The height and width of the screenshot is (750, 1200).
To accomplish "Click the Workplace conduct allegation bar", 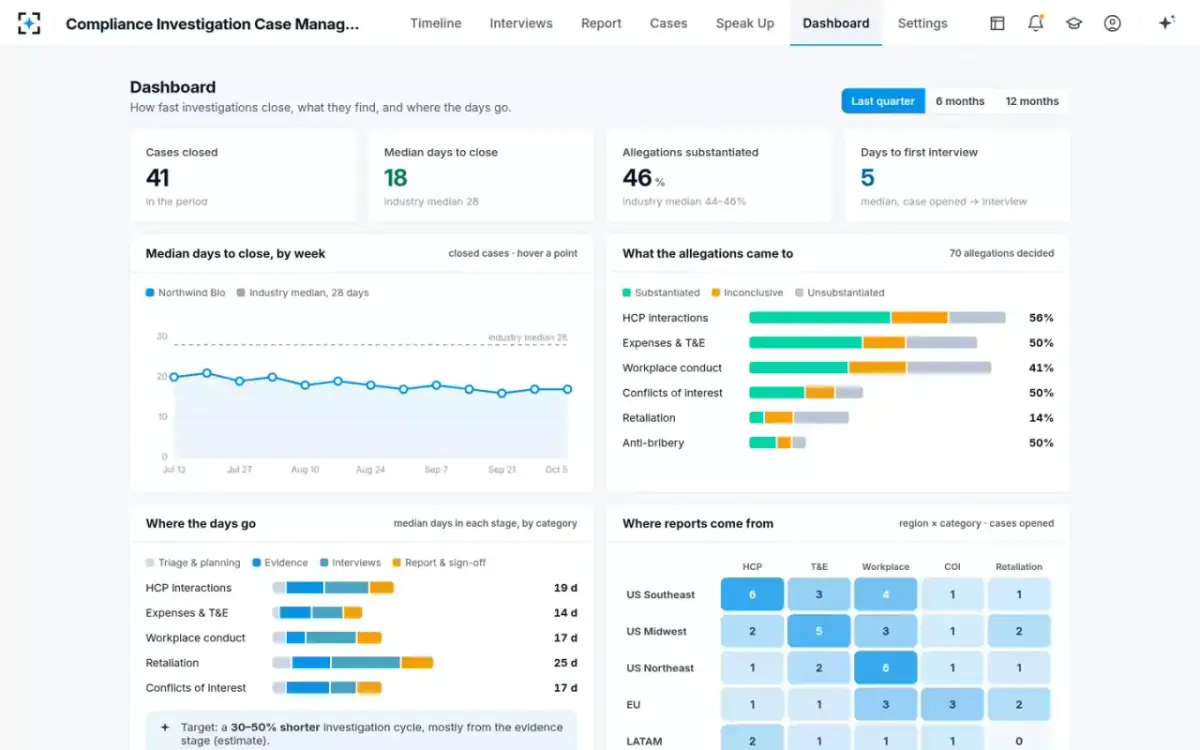I will tap(870, 368).
